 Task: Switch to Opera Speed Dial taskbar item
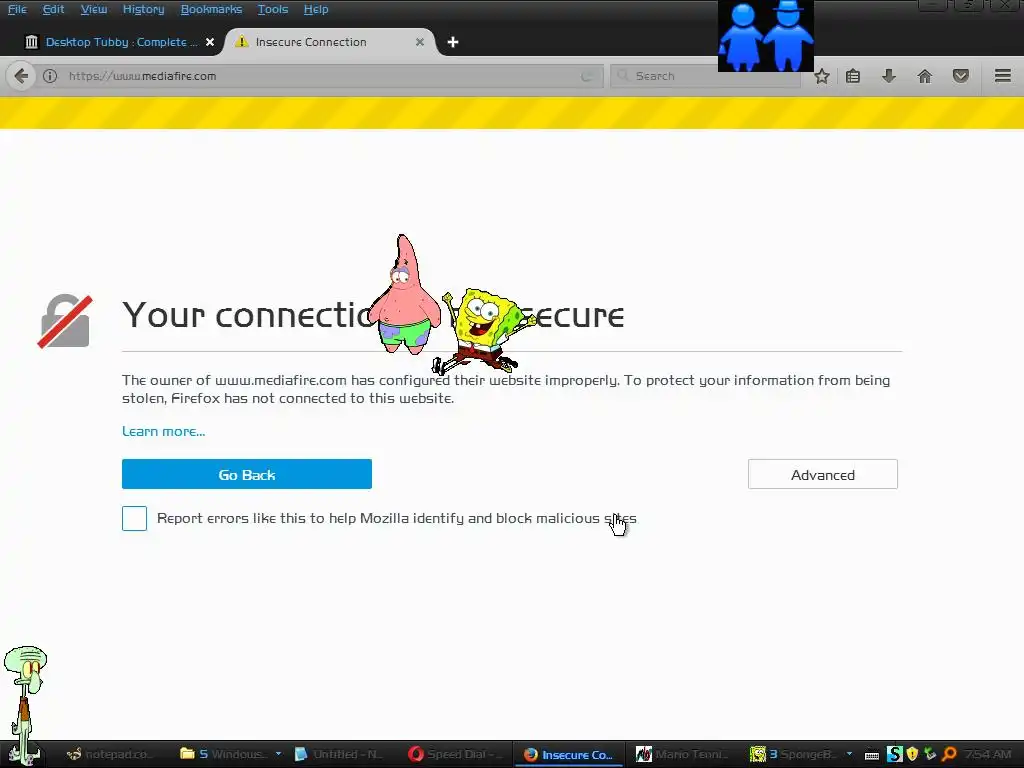click(x=455, y=755)
